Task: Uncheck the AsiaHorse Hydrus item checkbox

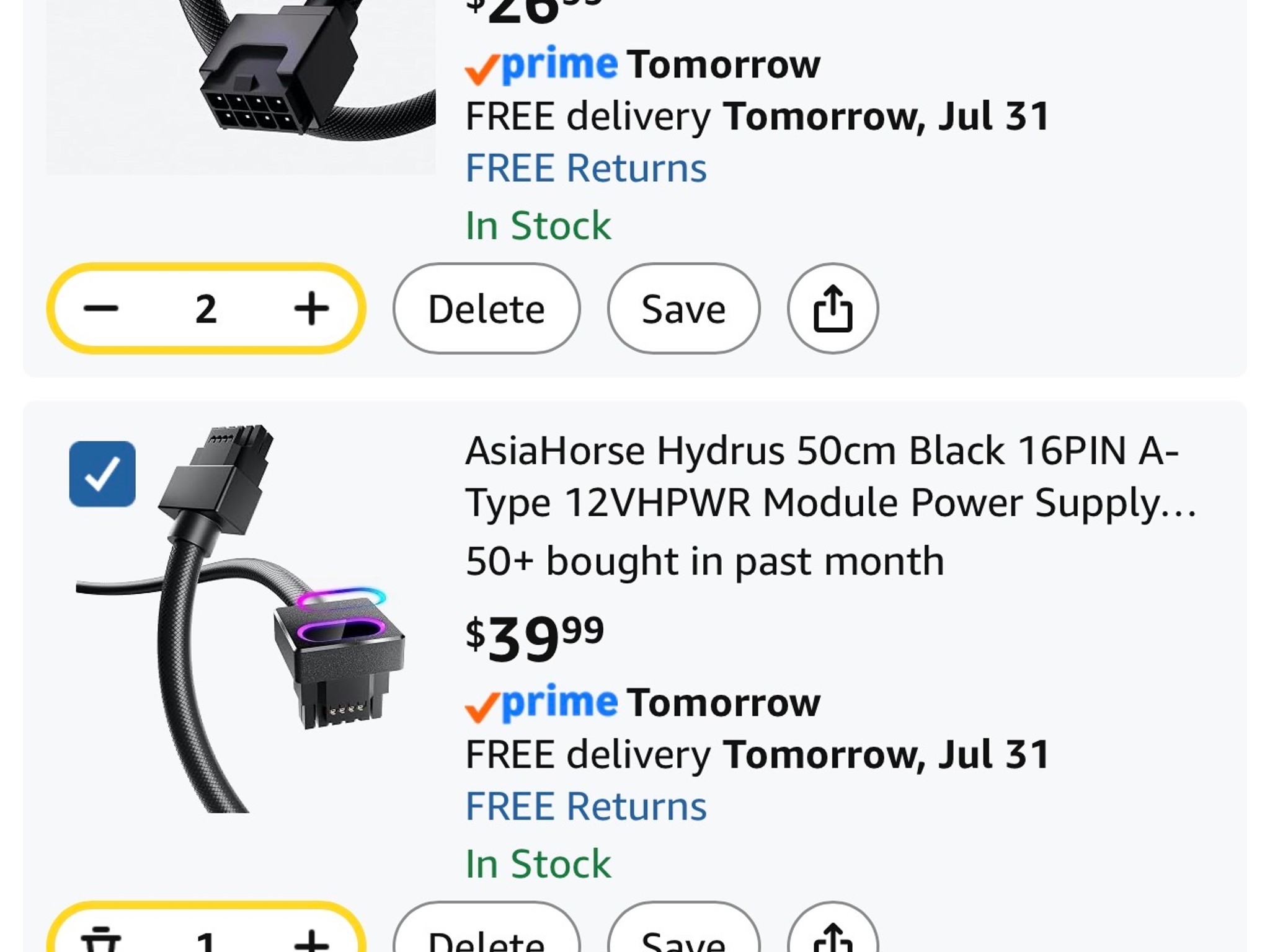Action: 102,474
